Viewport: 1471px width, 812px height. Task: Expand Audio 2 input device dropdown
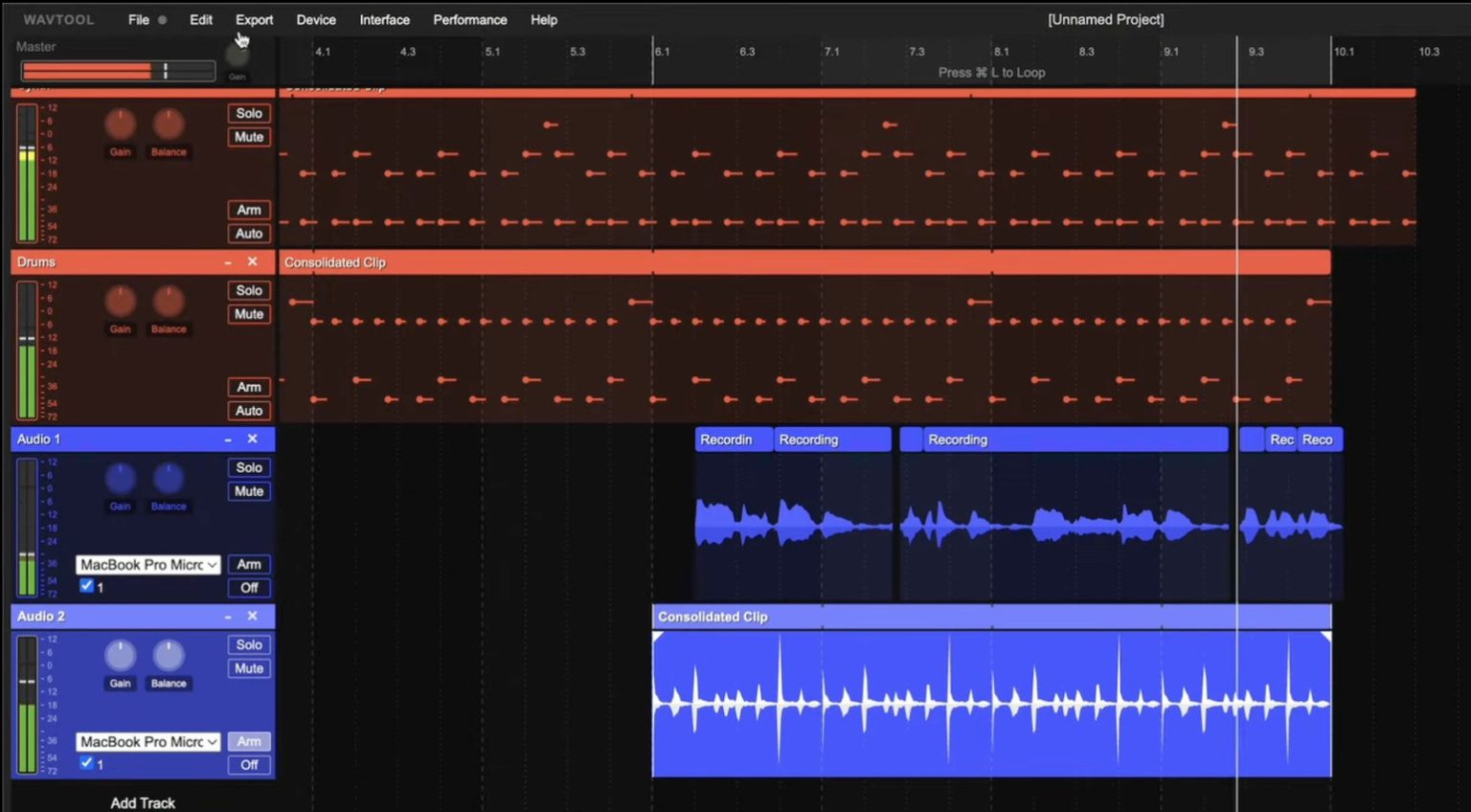click(x=147, y=742)
